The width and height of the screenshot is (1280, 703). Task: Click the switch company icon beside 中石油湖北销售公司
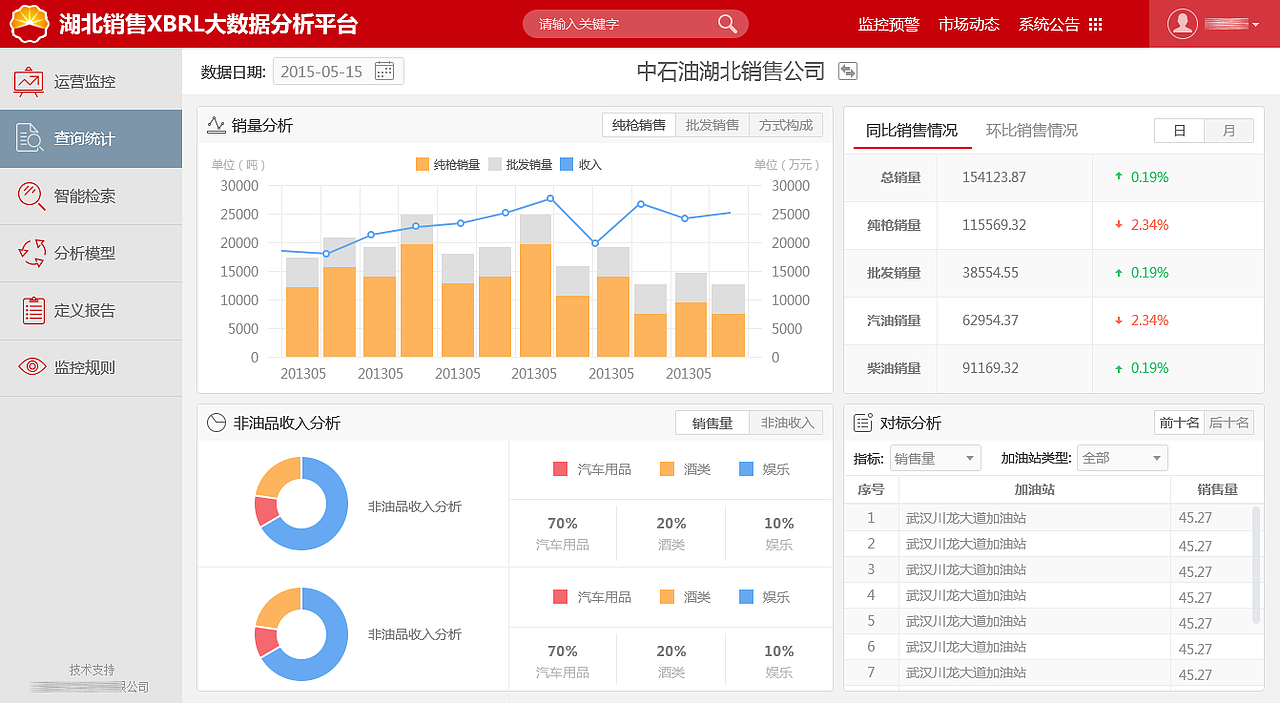(848, 71)
